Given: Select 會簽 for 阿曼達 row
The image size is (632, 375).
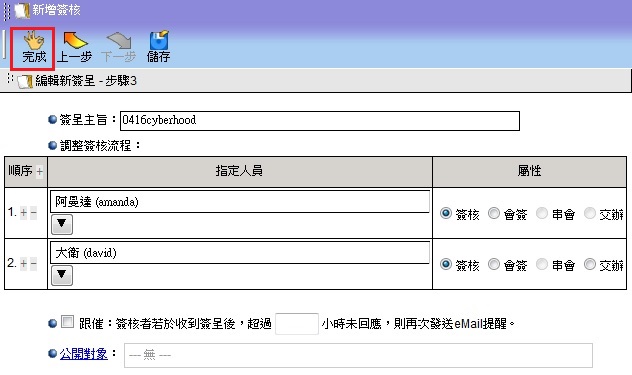Looking at the screenshot, I should (494, 213).
